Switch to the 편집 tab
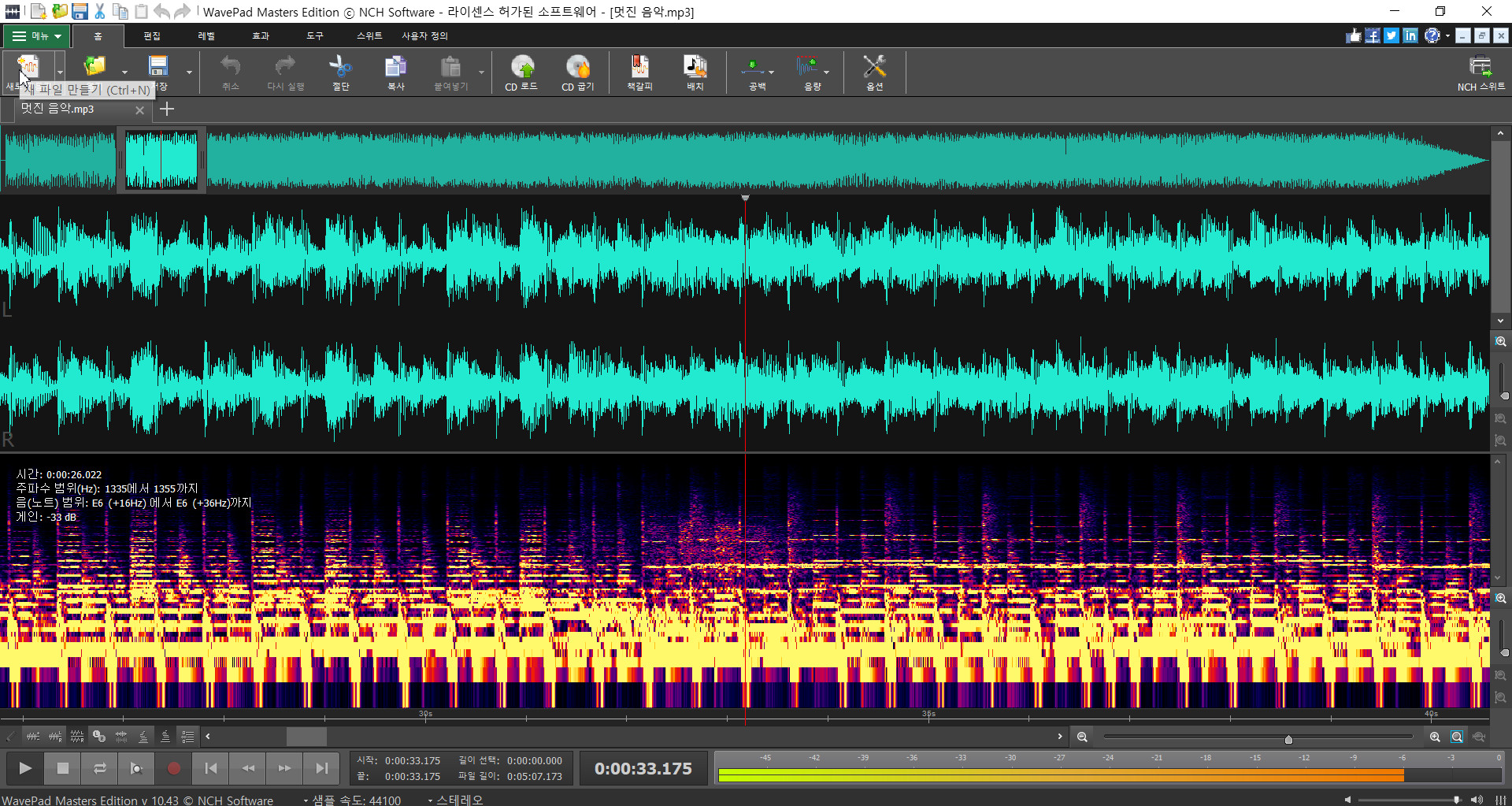 (x=152, y=35)
